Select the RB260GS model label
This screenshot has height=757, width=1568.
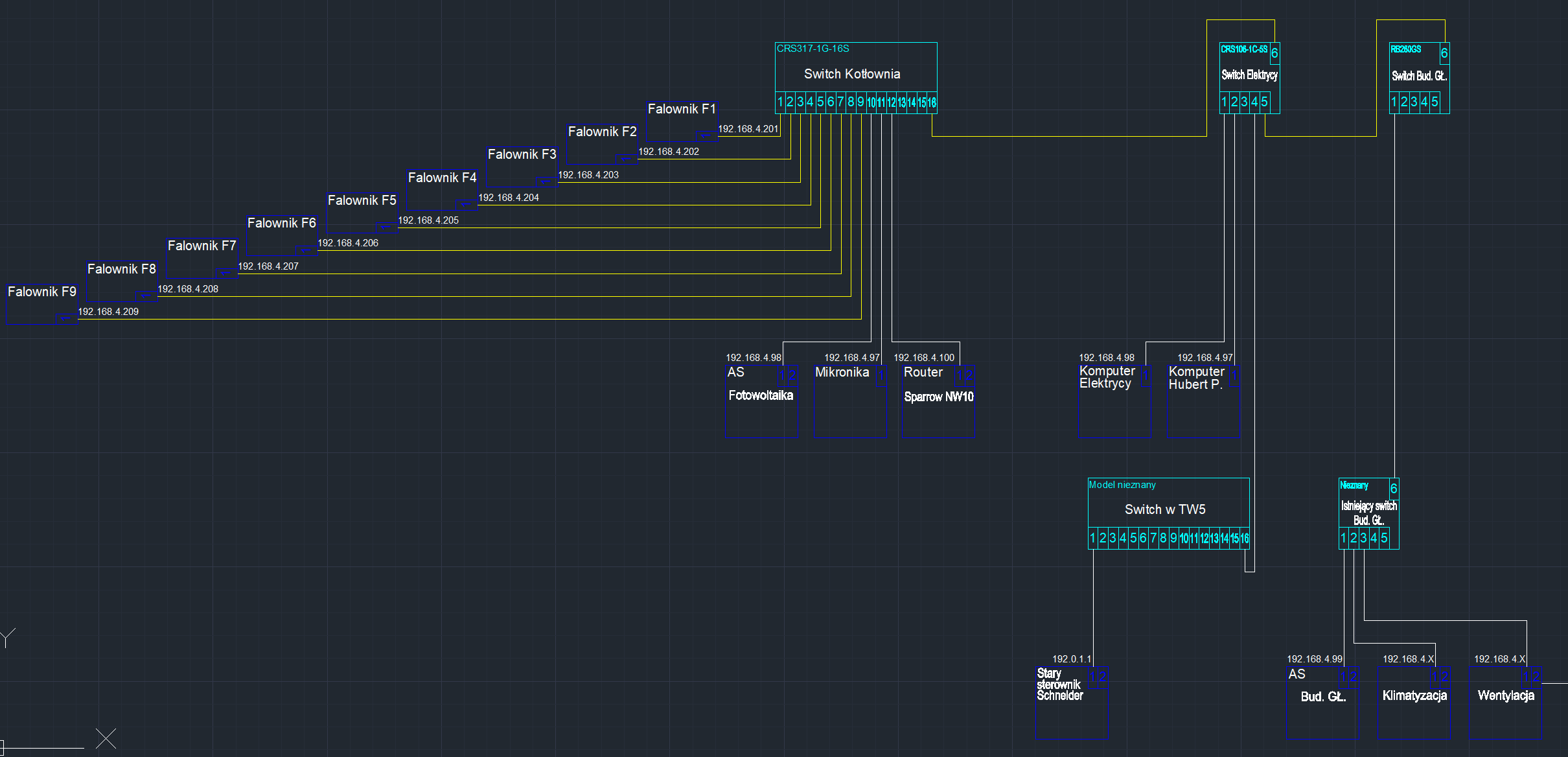(1405, 49)
